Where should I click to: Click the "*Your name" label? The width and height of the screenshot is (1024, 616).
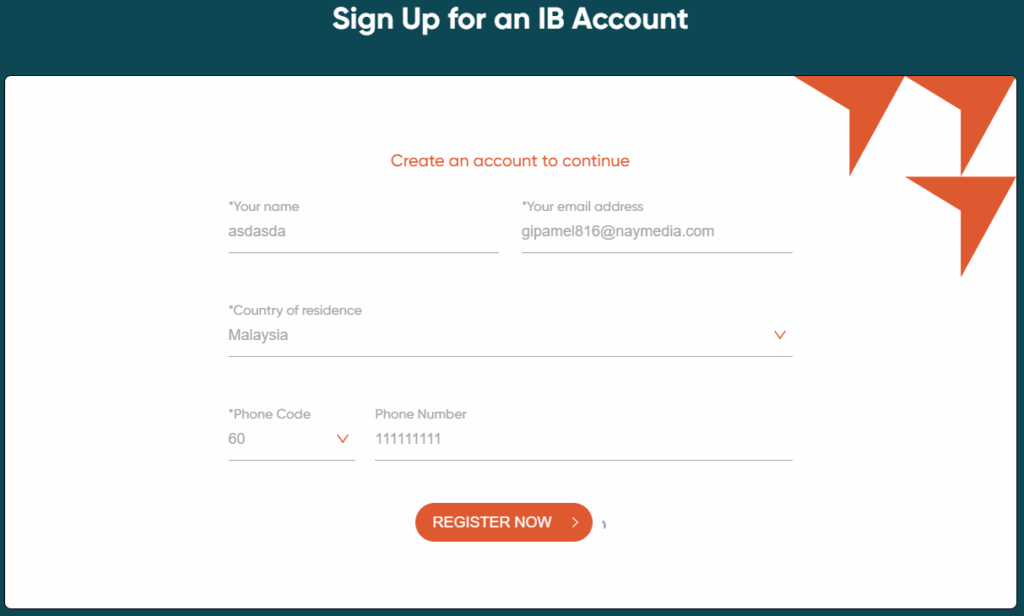coord(264,207)
